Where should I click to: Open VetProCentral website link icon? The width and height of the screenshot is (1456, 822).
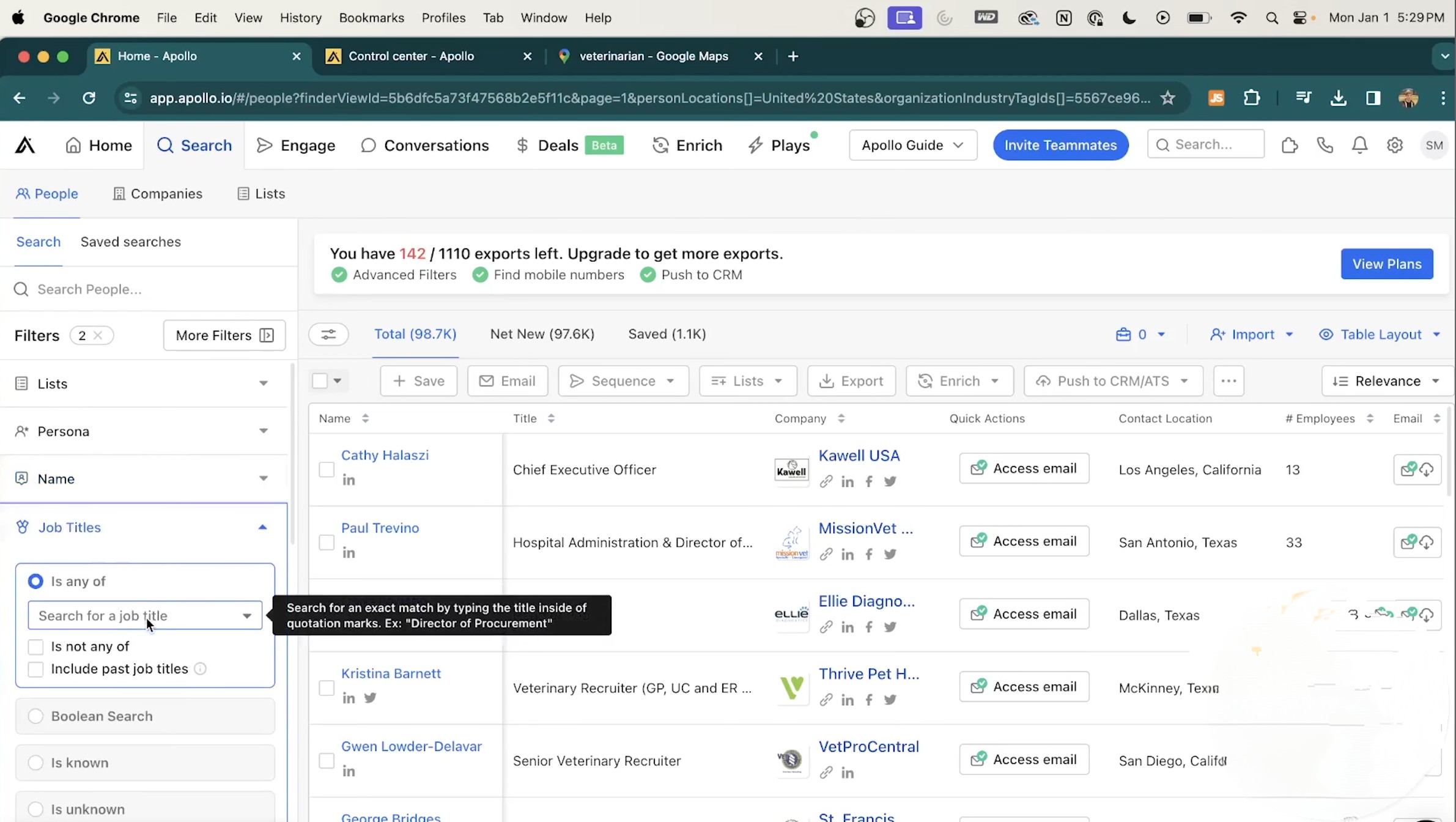tap(826, 772)
